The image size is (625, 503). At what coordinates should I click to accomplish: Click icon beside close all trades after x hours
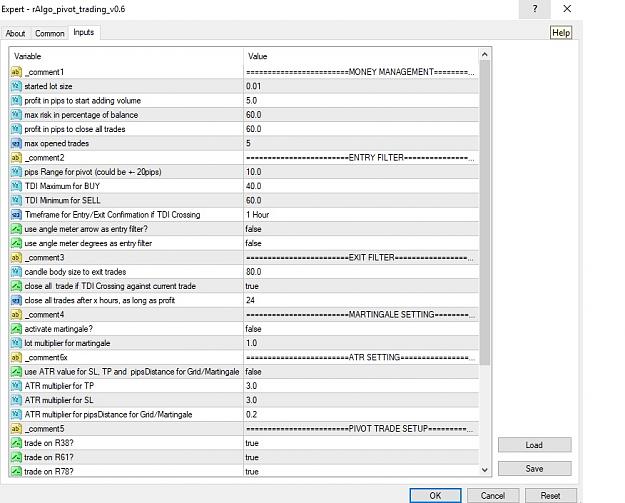click(16, 301)
